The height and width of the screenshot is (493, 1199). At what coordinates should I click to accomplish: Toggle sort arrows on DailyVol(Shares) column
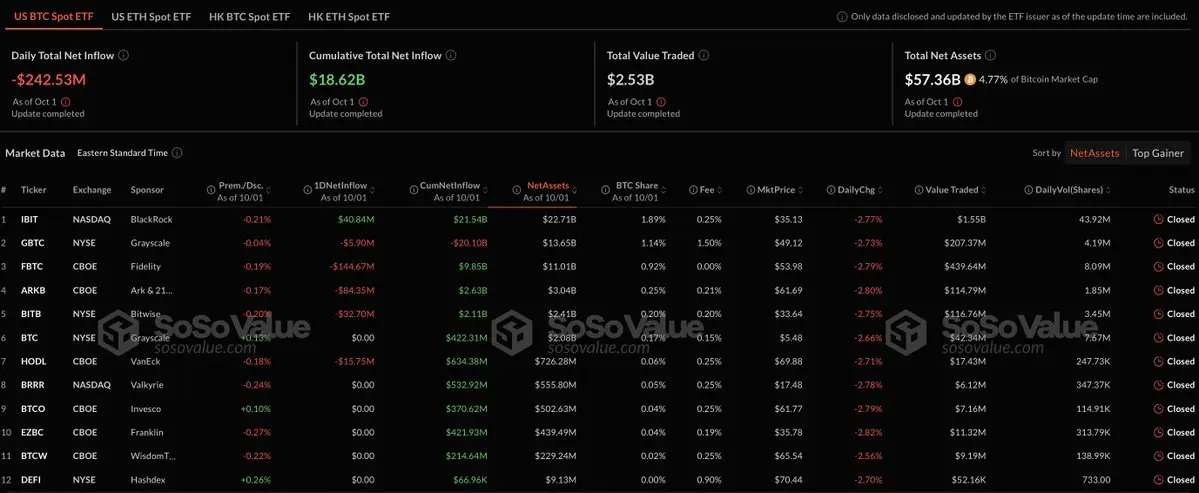tap(1108, 190)
